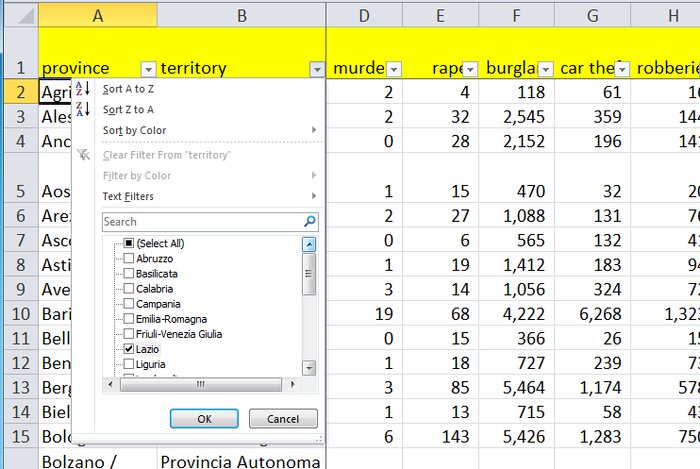Uncheck the Lazio checkbox
The image size is (700, 469).
point(128,349)
